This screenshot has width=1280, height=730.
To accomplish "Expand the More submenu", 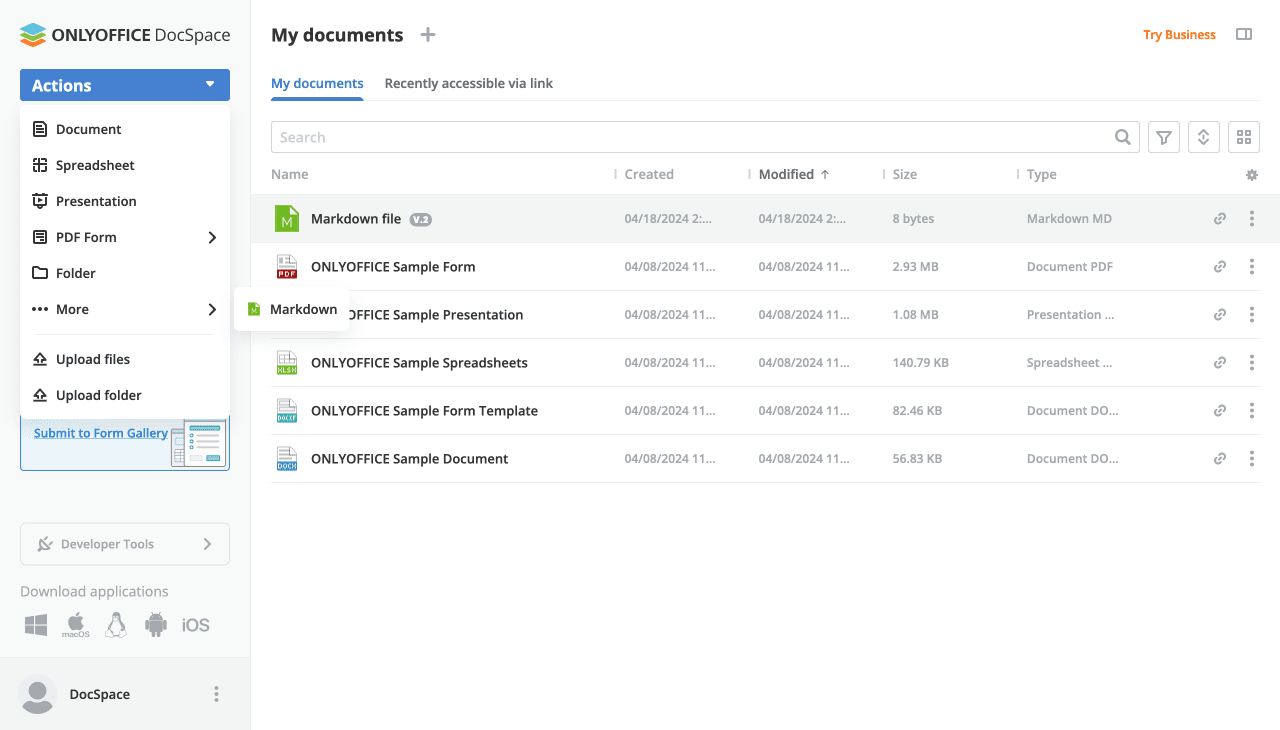I will [125, 309].
